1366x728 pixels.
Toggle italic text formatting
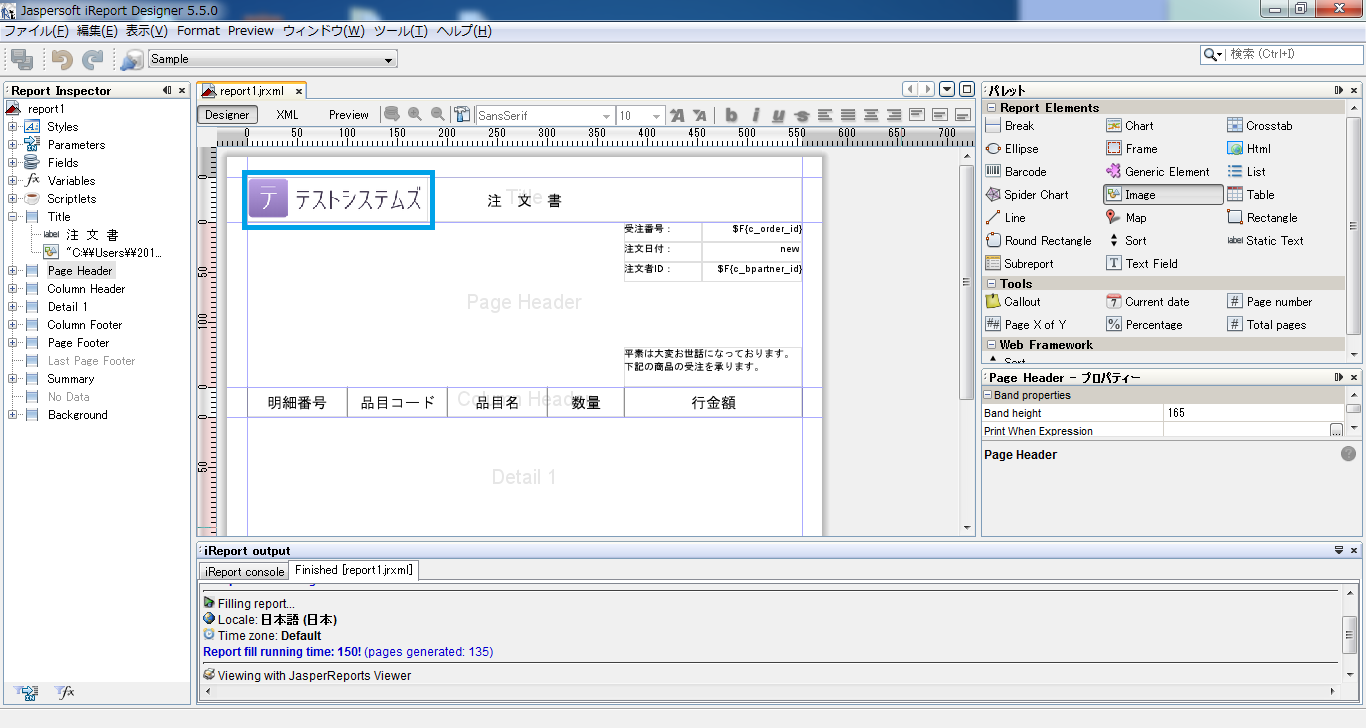pos(755,115)
